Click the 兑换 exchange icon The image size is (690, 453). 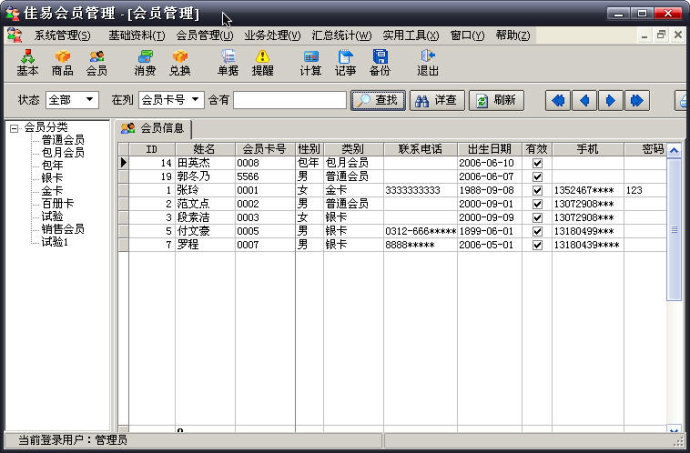point(180,63)
